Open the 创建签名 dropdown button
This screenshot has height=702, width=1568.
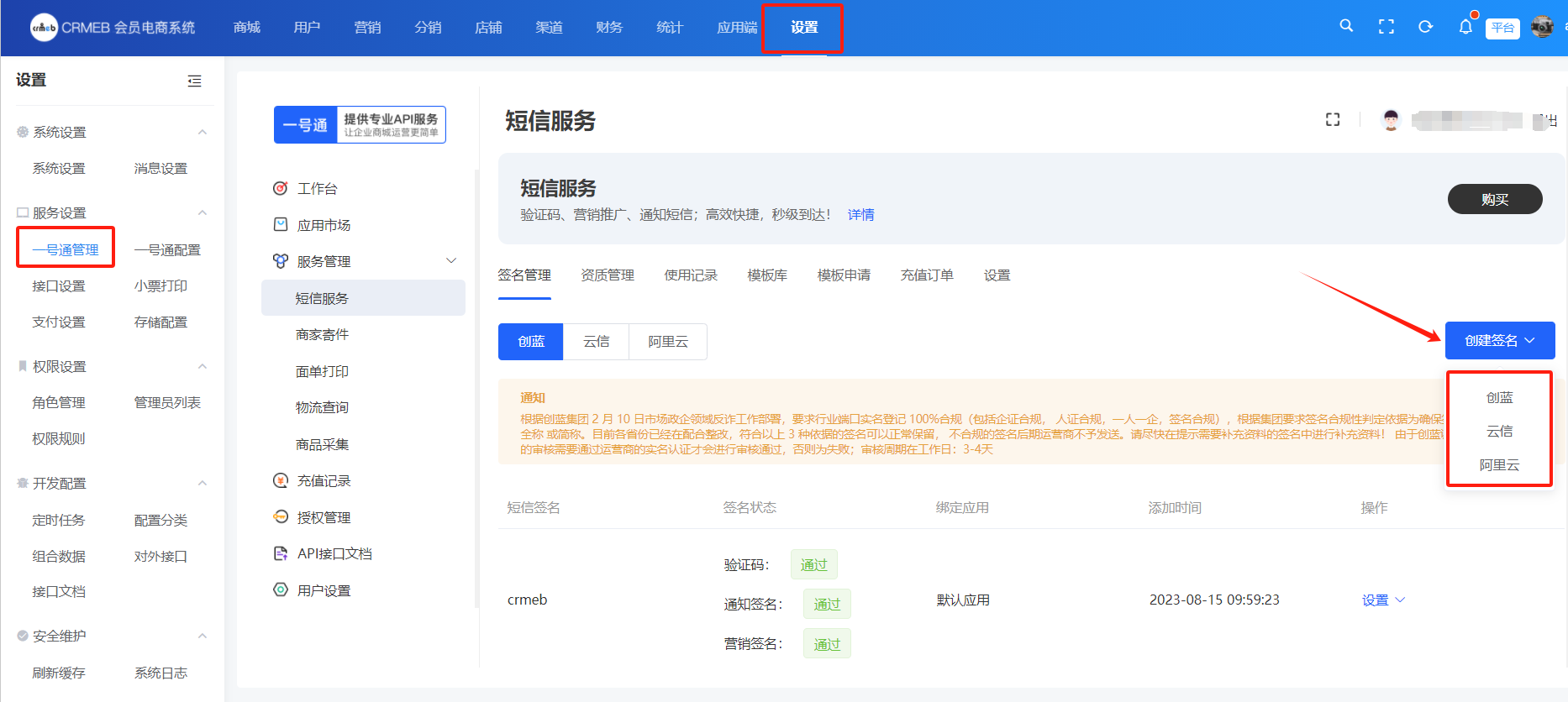[1499, 340]
